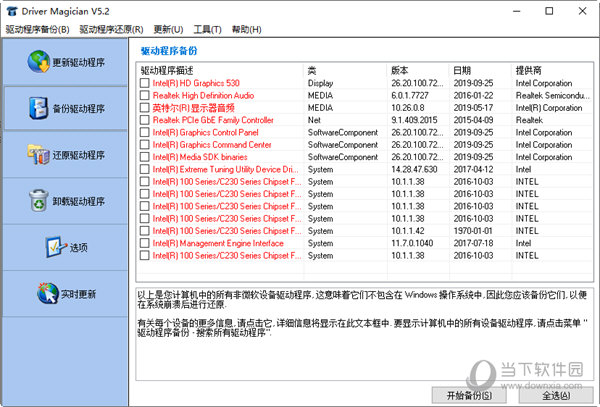Click the Realtek Semicondu... provider cell

[x=553, y=95]
